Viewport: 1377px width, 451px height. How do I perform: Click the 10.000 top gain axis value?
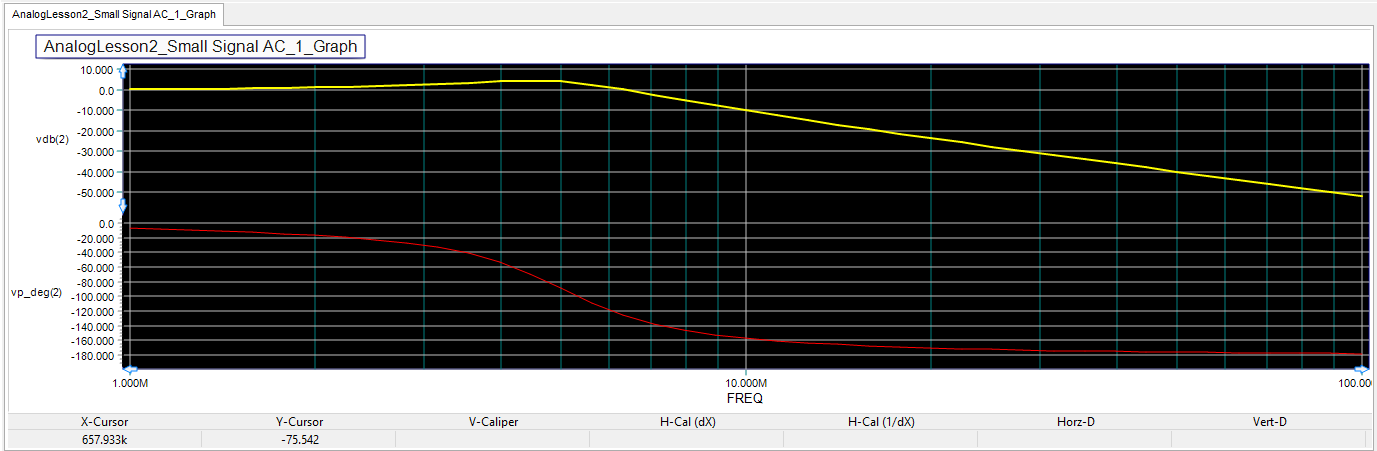tap(98, 70)
